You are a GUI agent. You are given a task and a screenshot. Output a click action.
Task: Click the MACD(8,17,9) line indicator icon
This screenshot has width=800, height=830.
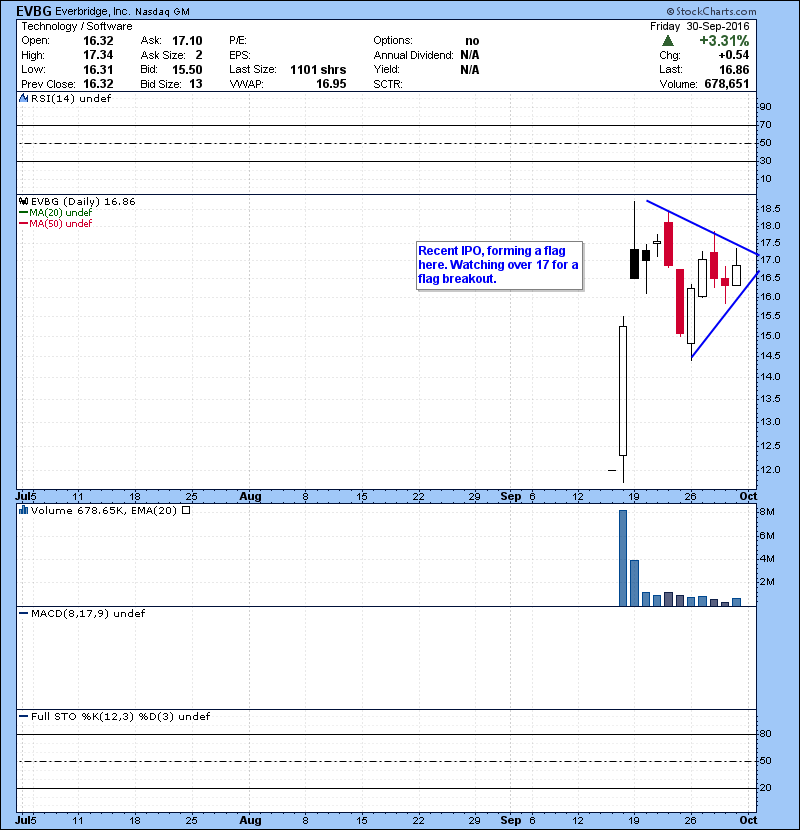click(21, 612)
